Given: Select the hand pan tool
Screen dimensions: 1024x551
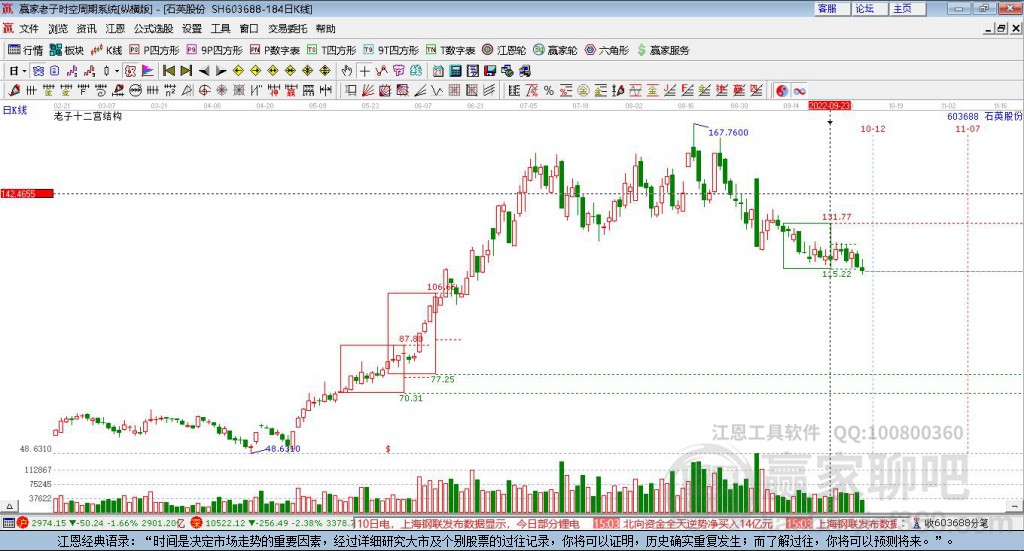Looking at the screenshot, I should 346,71.
